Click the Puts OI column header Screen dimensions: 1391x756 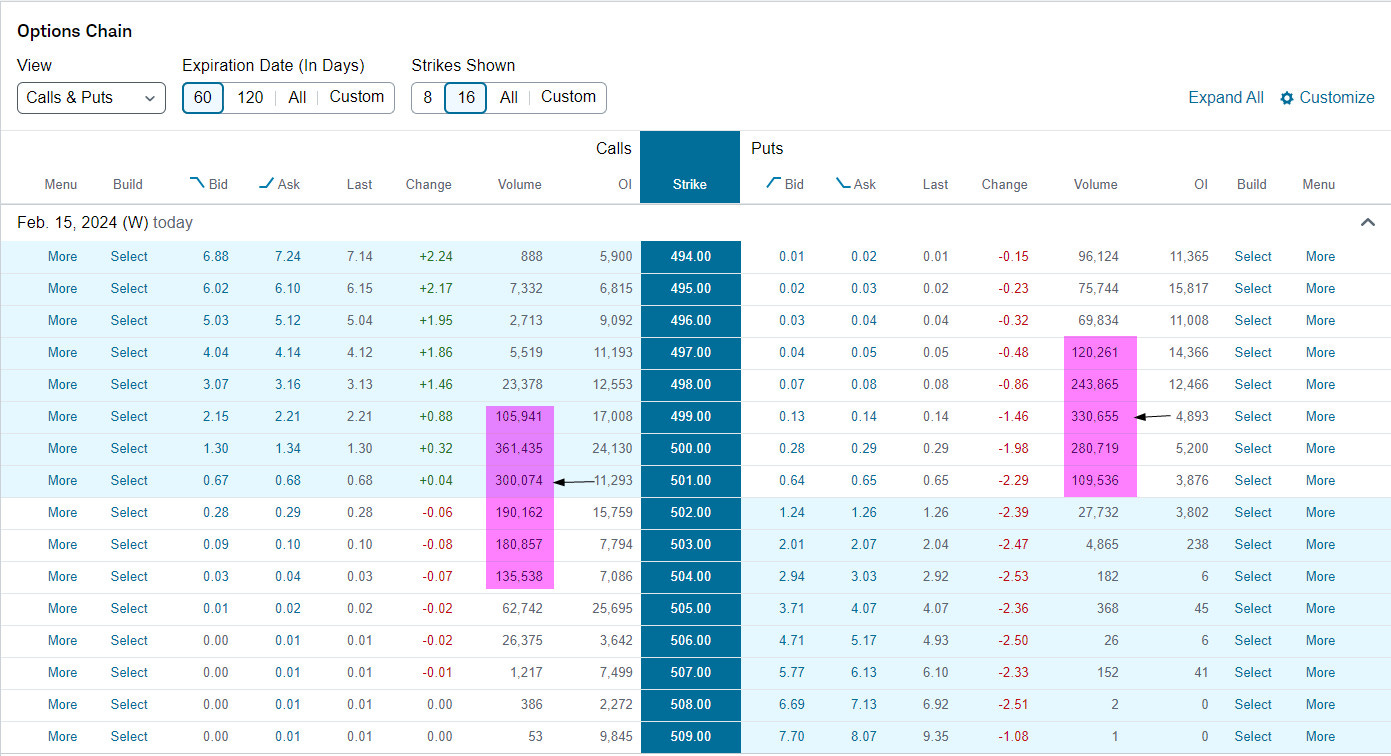(x=1201, y=184)
